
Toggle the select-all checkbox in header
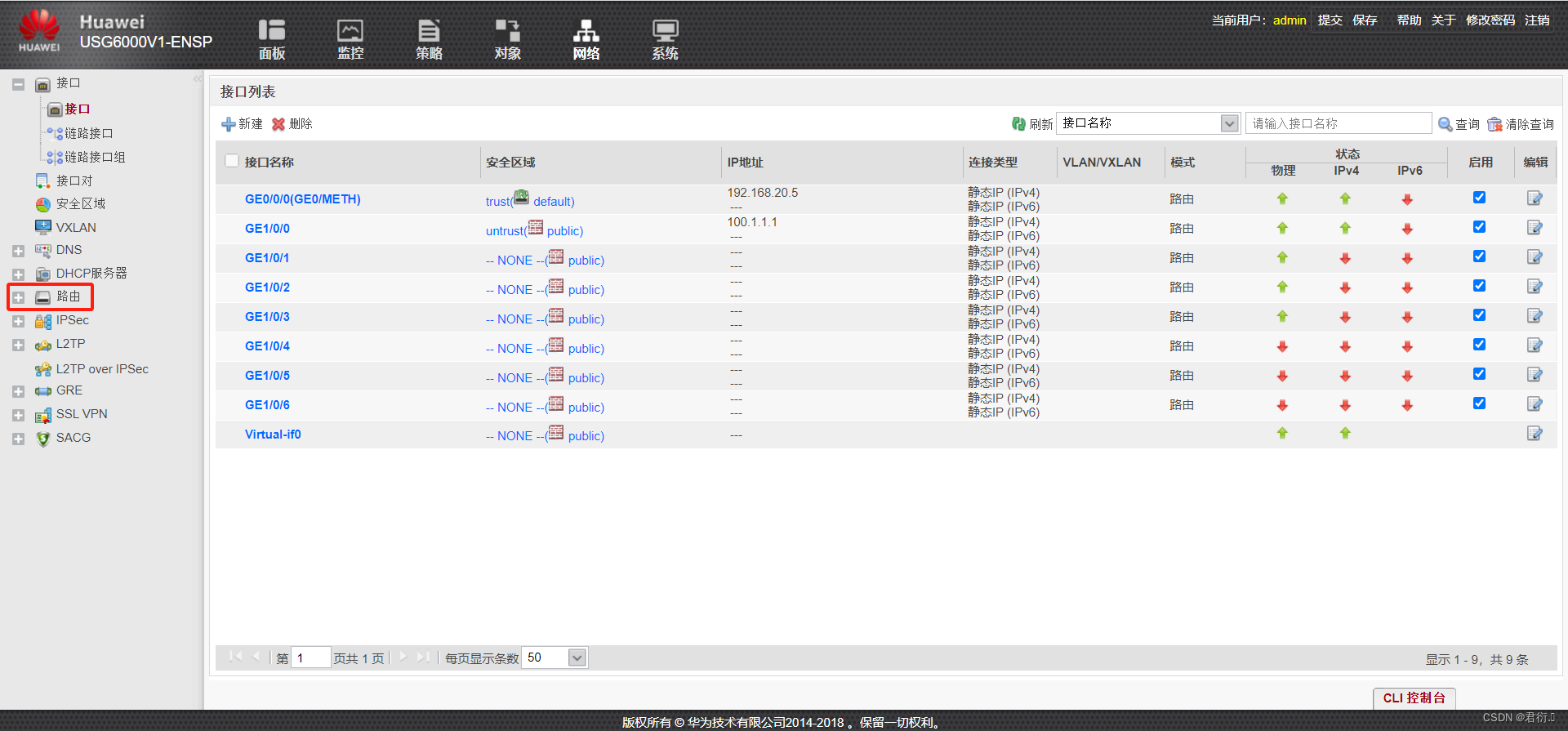point(232,161)
